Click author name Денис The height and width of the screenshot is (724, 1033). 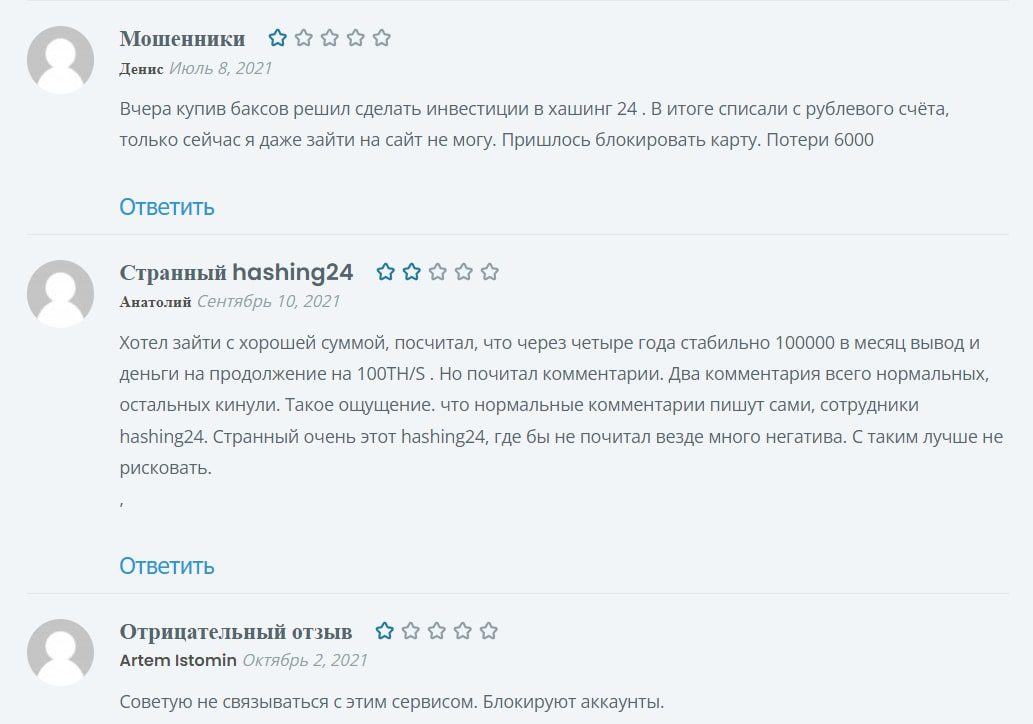141,69
